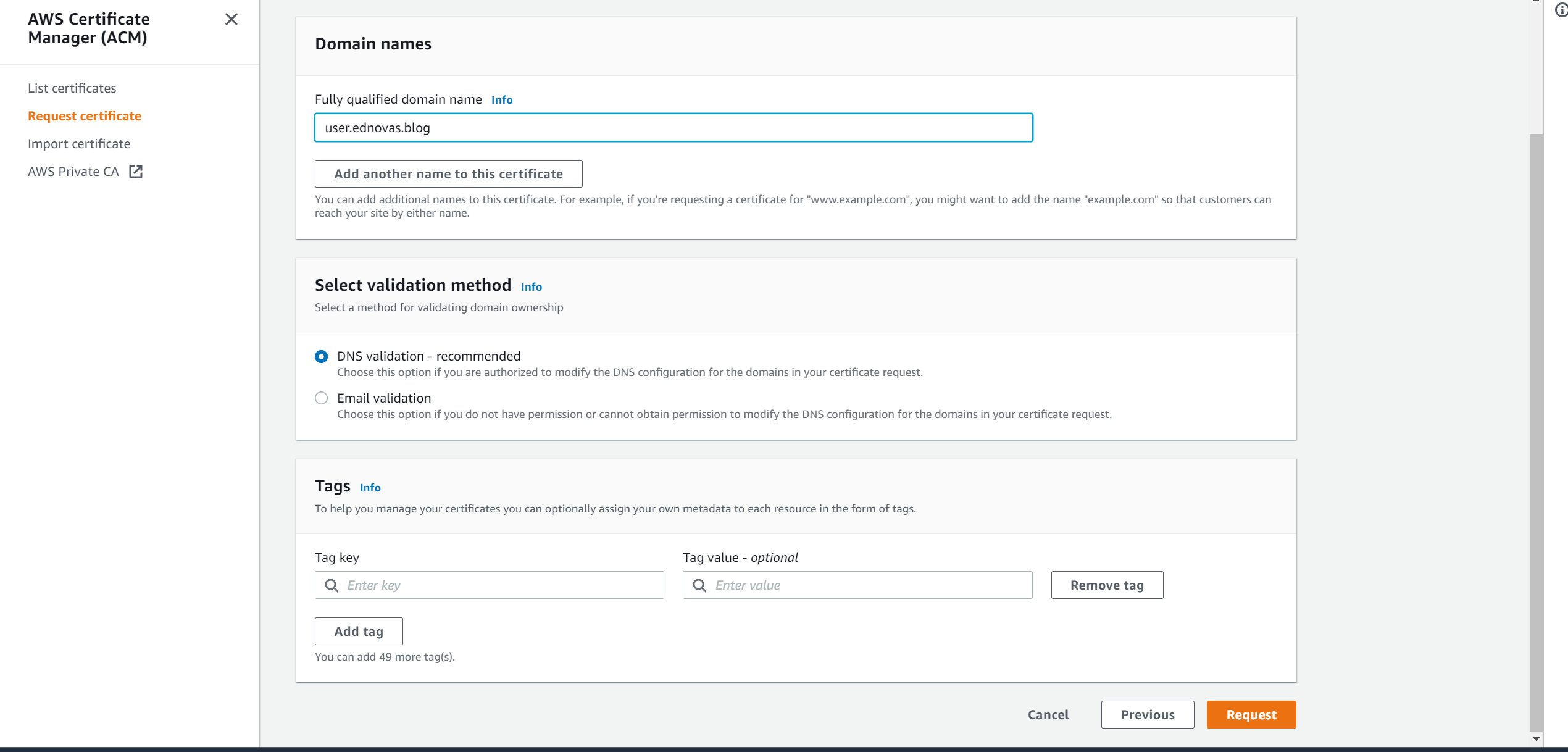Open AWS Private CA external link icon

pos(136,172)
